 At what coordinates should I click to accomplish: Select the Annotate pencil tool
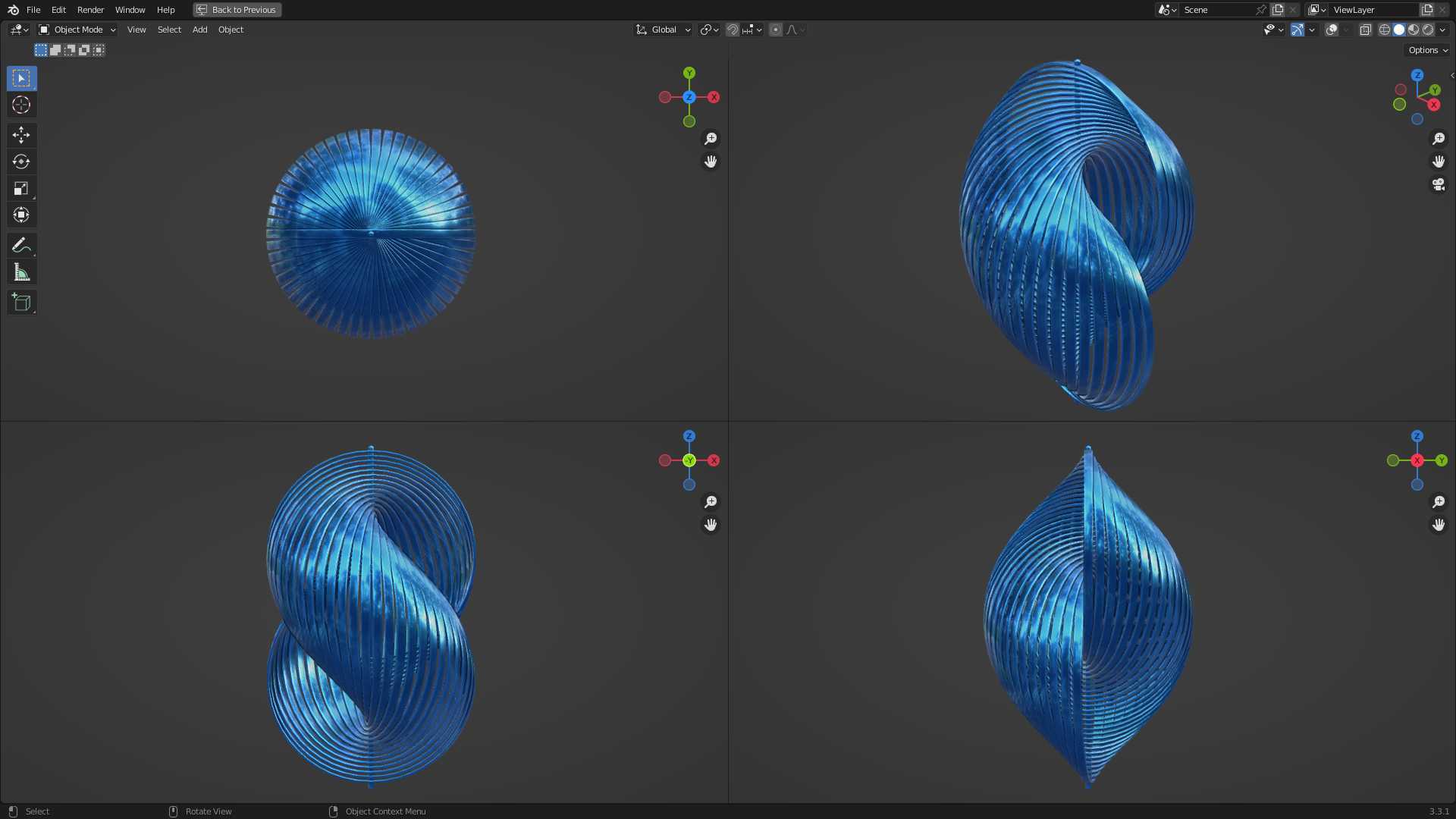(21, 245)
